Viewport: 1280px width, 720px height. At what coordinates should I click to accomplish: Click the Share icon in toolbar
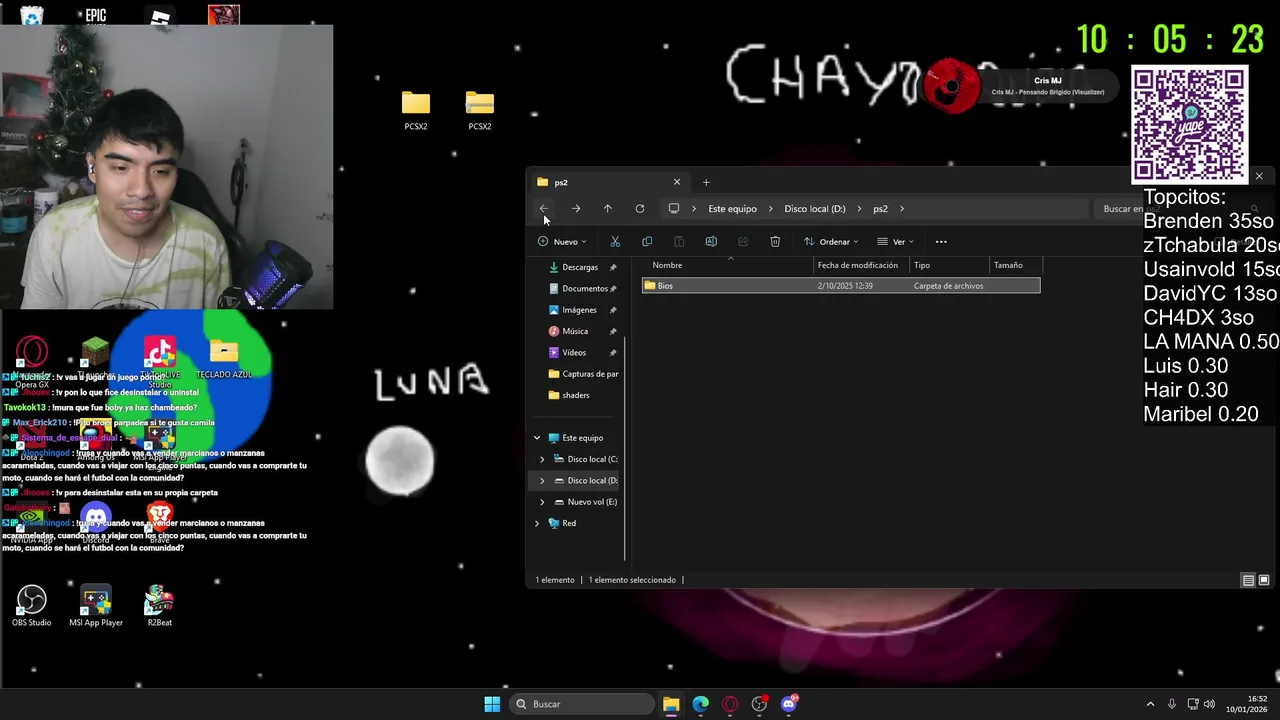pyautogui.click(x=743, y=242)
